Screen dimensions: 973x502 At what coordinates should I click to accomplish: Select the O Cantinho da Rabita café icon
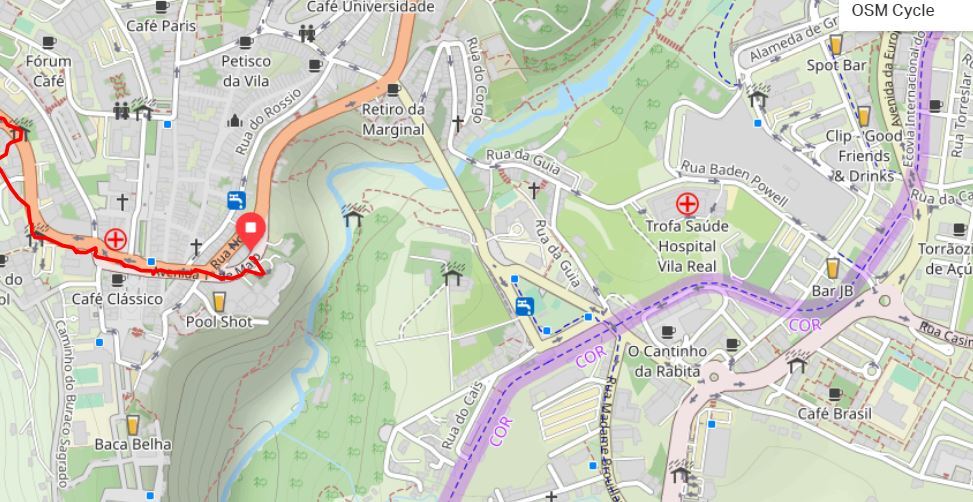click(668, 332)
